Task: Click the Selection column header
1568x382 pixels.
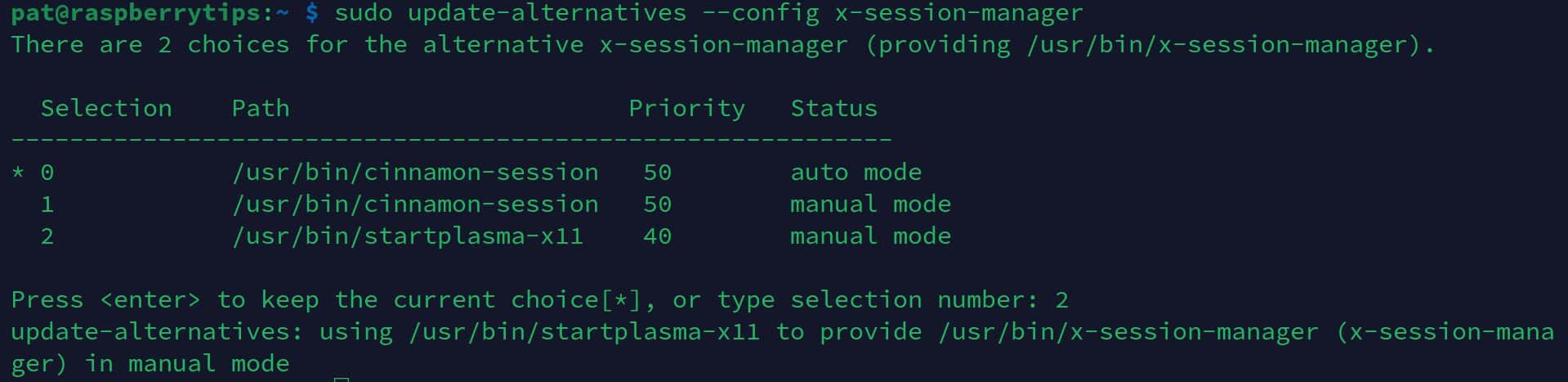Action: tap(106, 109)
